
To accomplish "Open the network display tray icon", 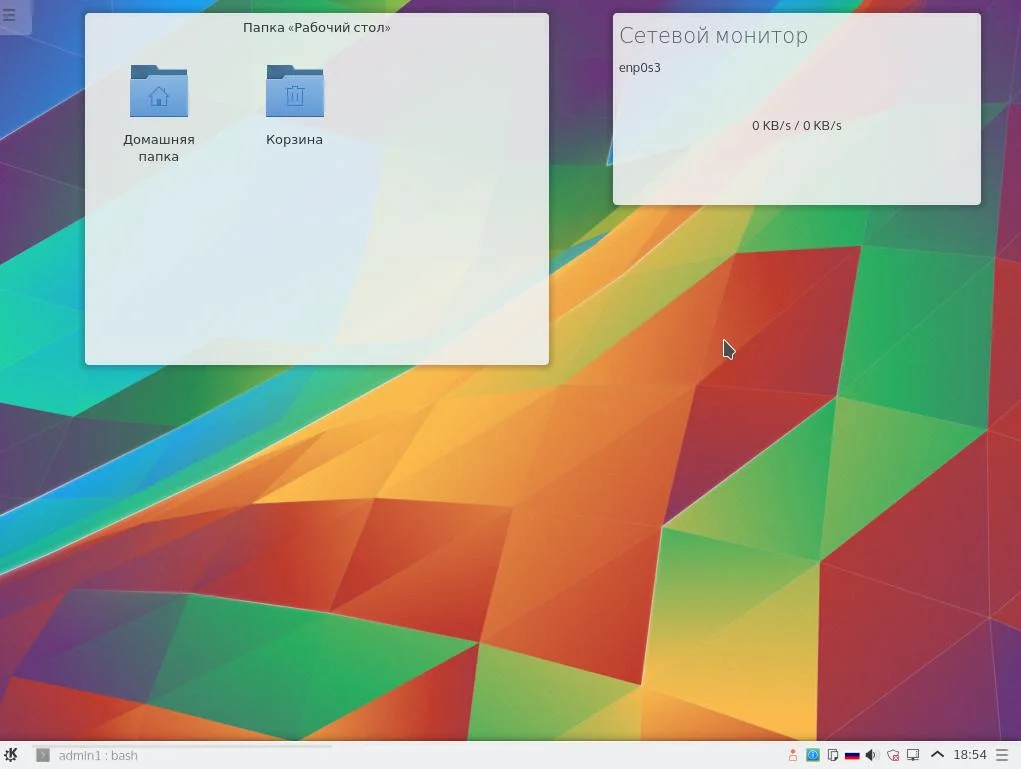I will coord(913,755).
